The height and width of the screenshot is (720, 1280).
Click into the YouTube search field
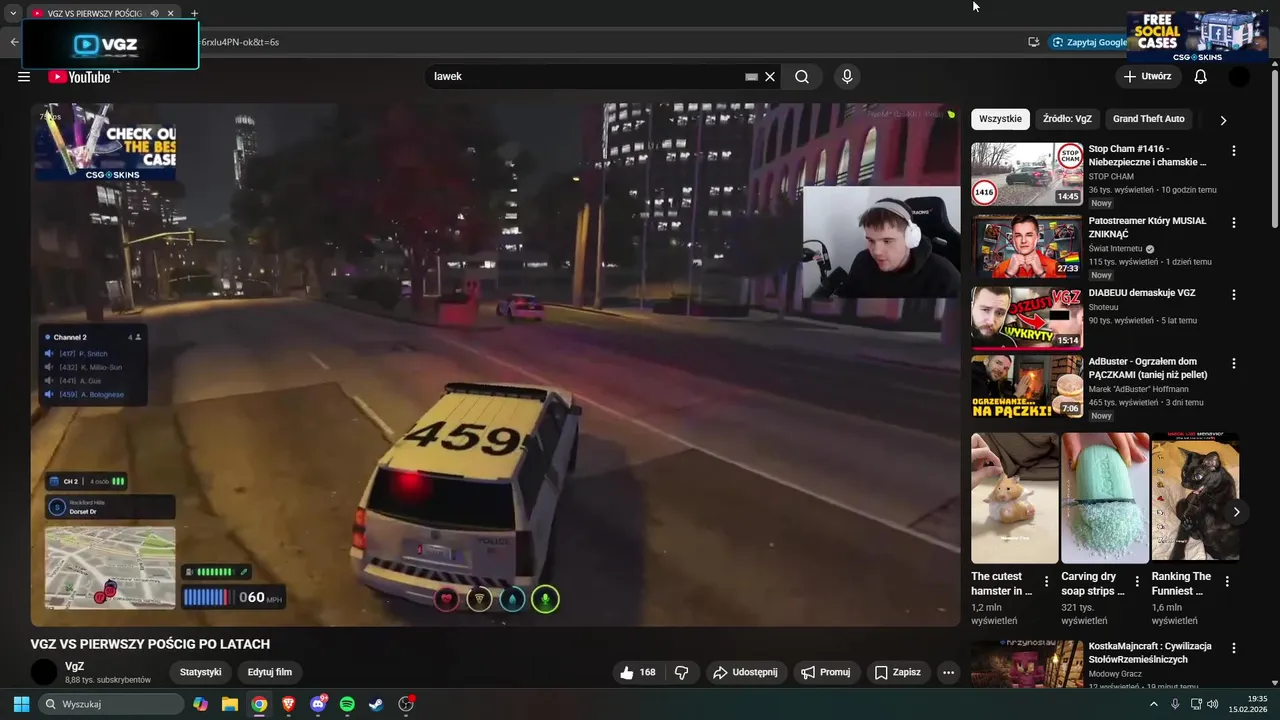[585, 77]
